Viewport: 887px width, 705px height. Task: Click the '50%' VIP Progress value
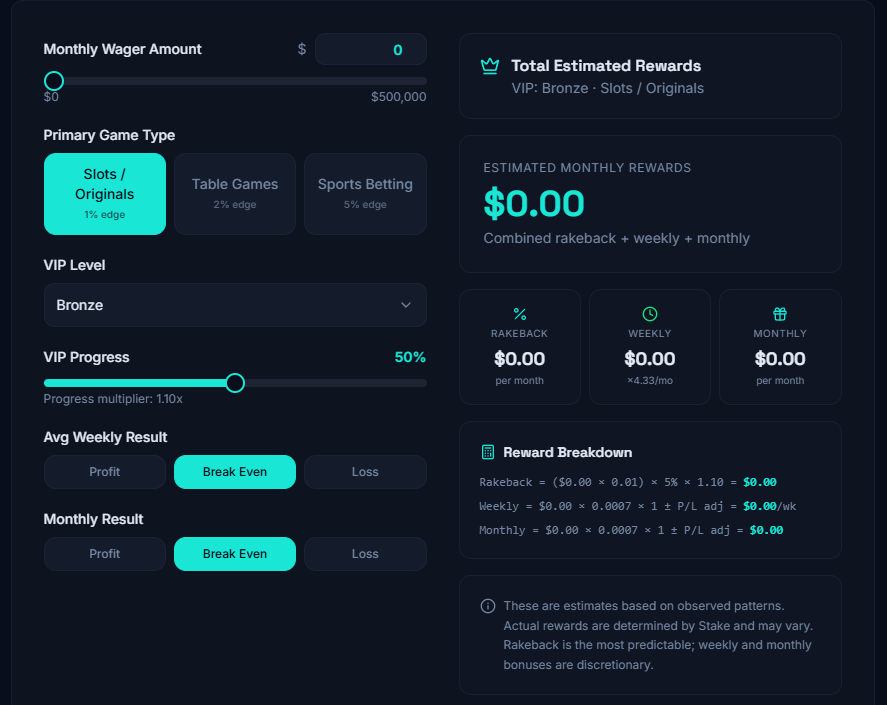click(410, 357)
